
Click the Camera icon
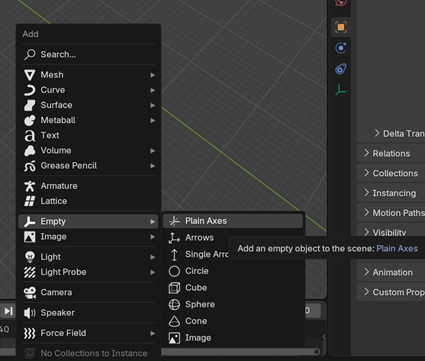30,292
